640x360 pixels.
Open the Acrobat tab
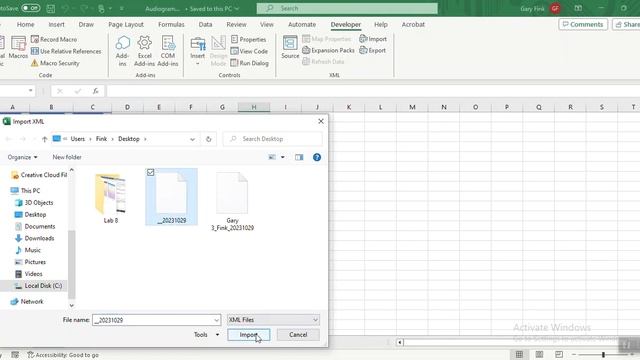tap(413, 24)
